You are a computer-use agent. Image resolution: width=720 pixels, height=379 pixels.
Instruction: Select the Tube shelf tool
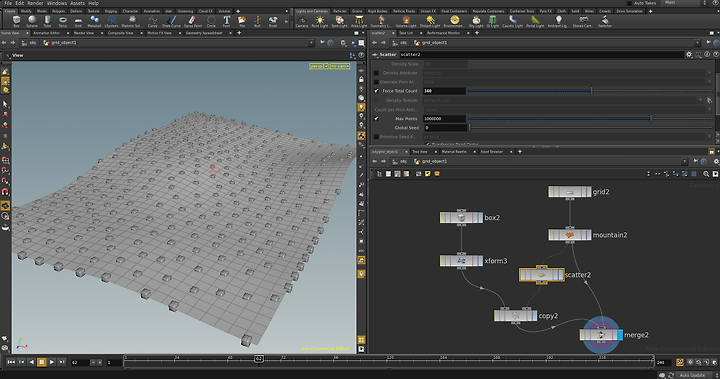(47, 21)
